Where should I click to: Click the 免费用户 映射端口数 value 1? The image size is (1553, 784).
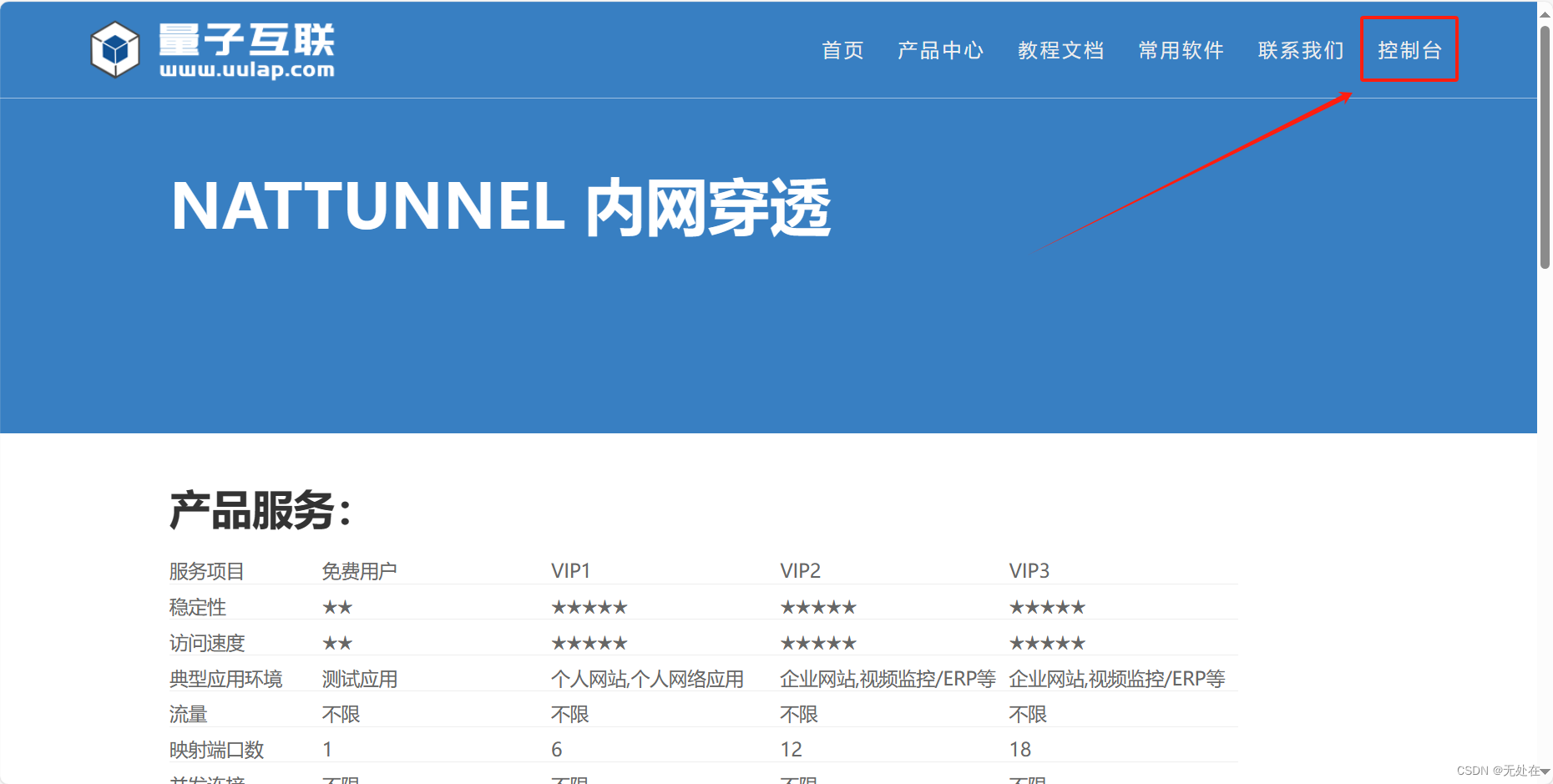pyautogui.click(x=327, y=750)
